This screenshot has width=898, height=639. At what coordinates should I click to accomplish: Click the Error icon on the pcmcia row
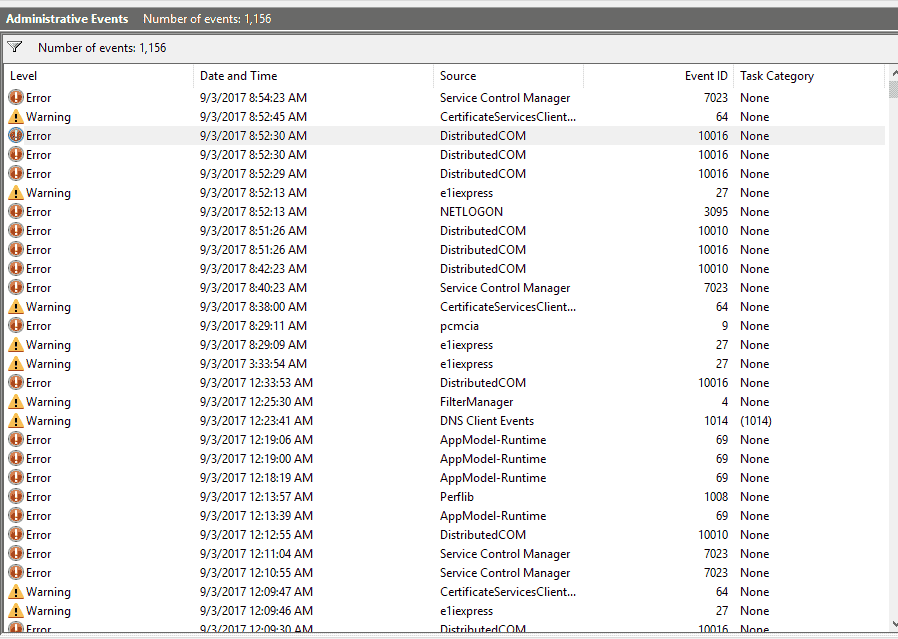coord(16,325)
